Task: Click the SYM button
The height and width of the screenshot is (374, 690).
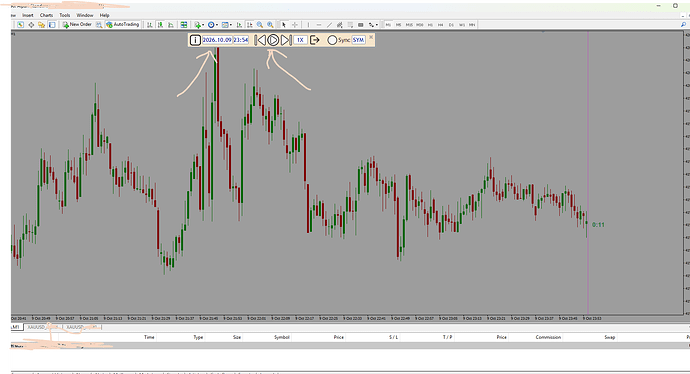Action: coord(358,40)
